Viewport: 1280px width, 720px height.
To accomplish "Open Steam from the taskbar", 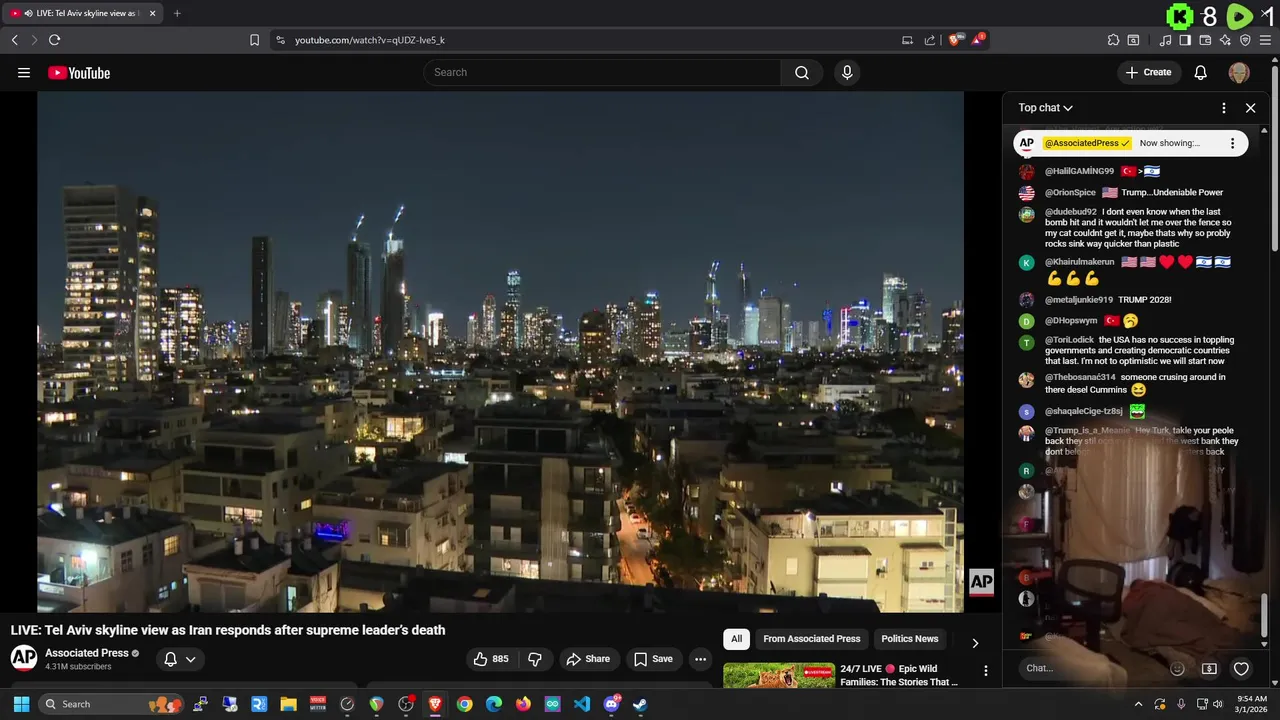I will (640, 704).
